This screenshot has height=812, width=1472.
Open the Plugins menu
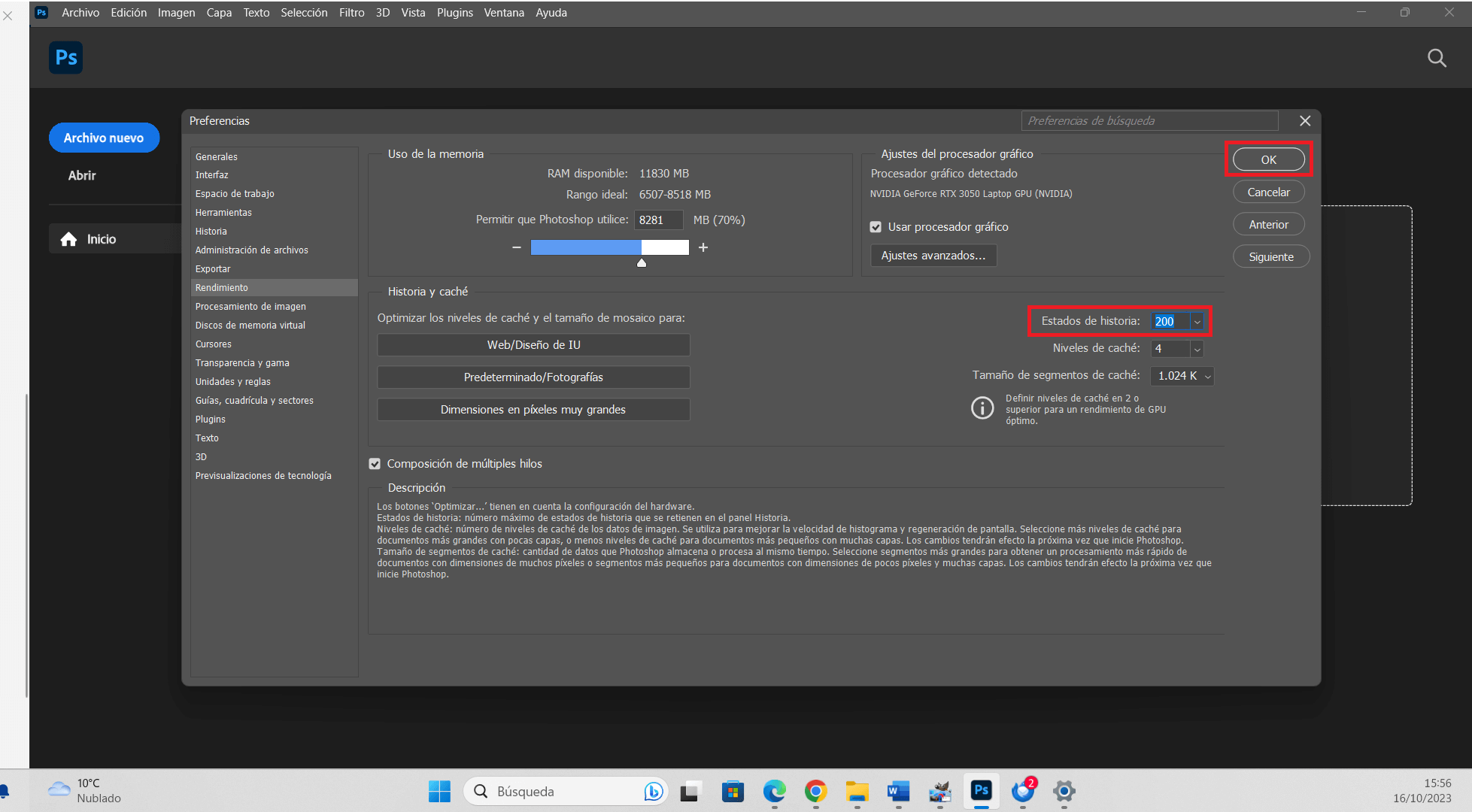(x=455, y=12)
